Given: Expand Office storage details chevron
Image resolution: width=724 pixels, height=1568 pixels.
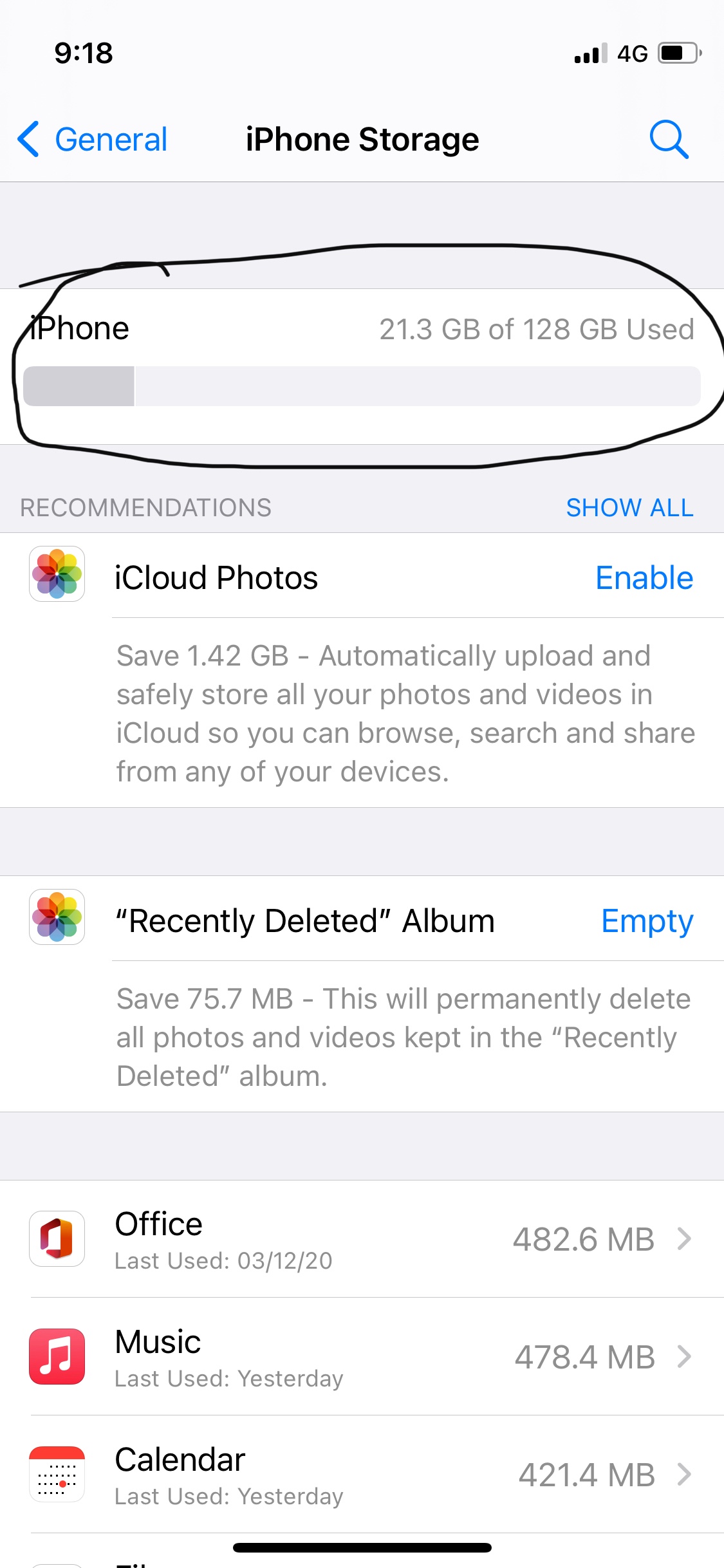Looking at the screenshot, I should 685,1238.
